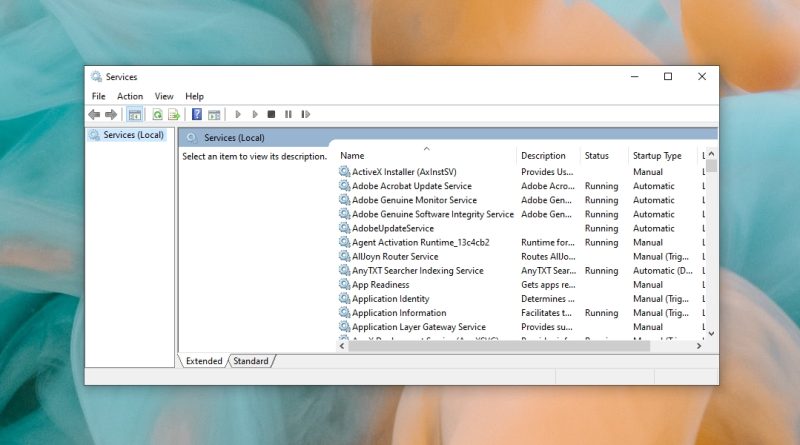Click the Export List toolbar icon
Viewport: 800px width, 445px height.
click(174, 114)
